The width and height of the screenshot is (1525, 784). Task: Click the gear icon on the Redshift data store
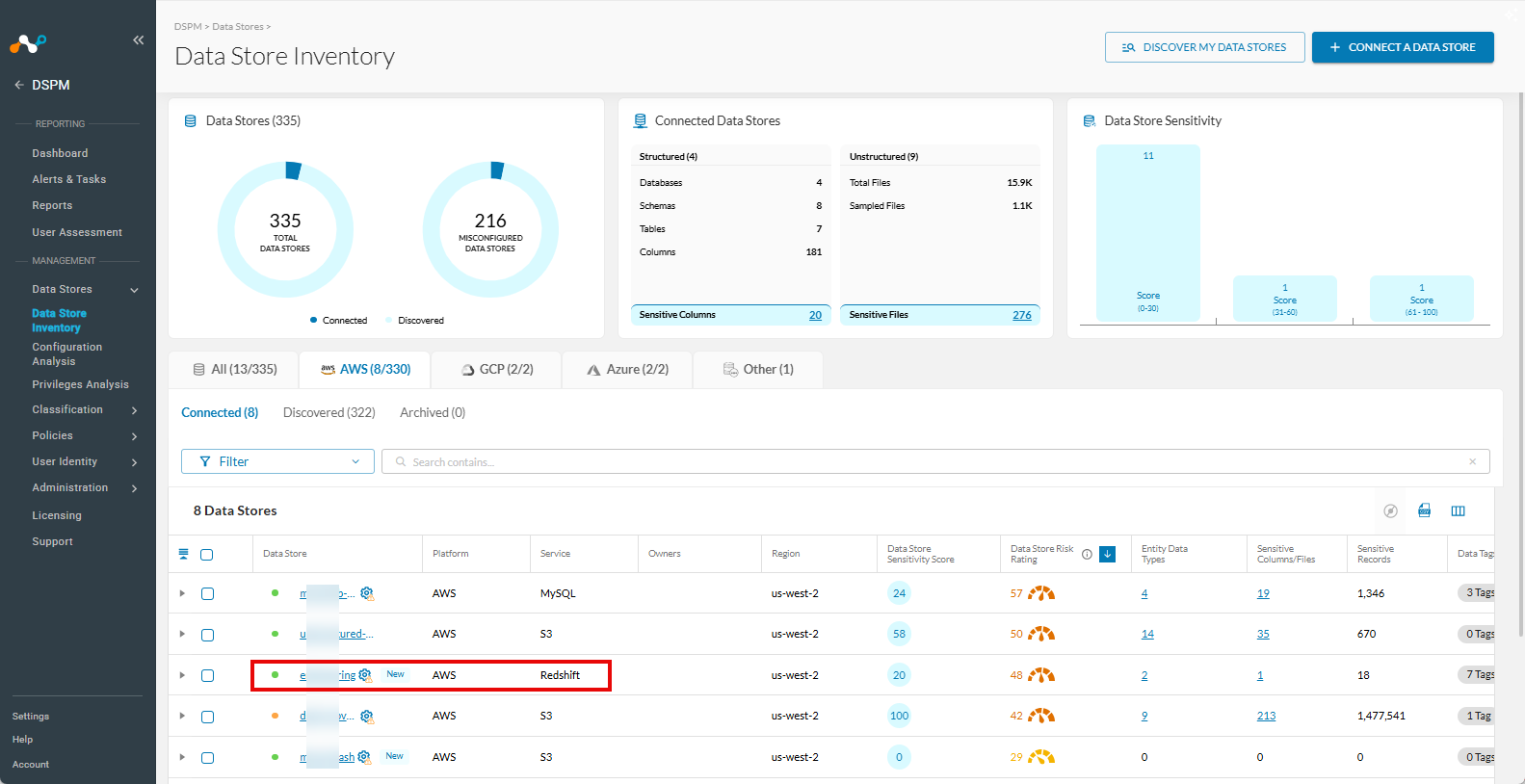coord(365,675)
